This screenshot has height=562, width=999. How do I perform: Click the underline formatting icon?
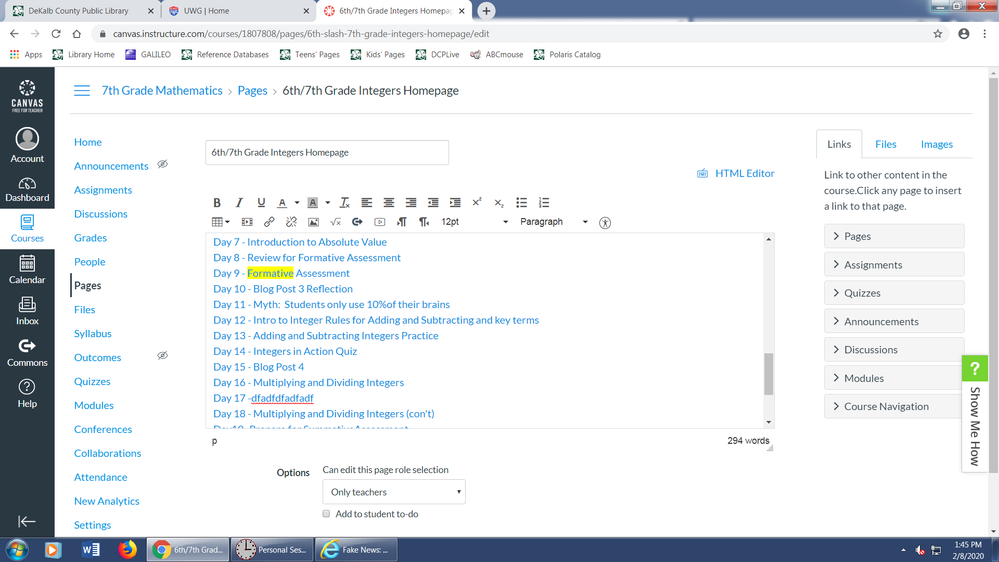tap(261, 203)
